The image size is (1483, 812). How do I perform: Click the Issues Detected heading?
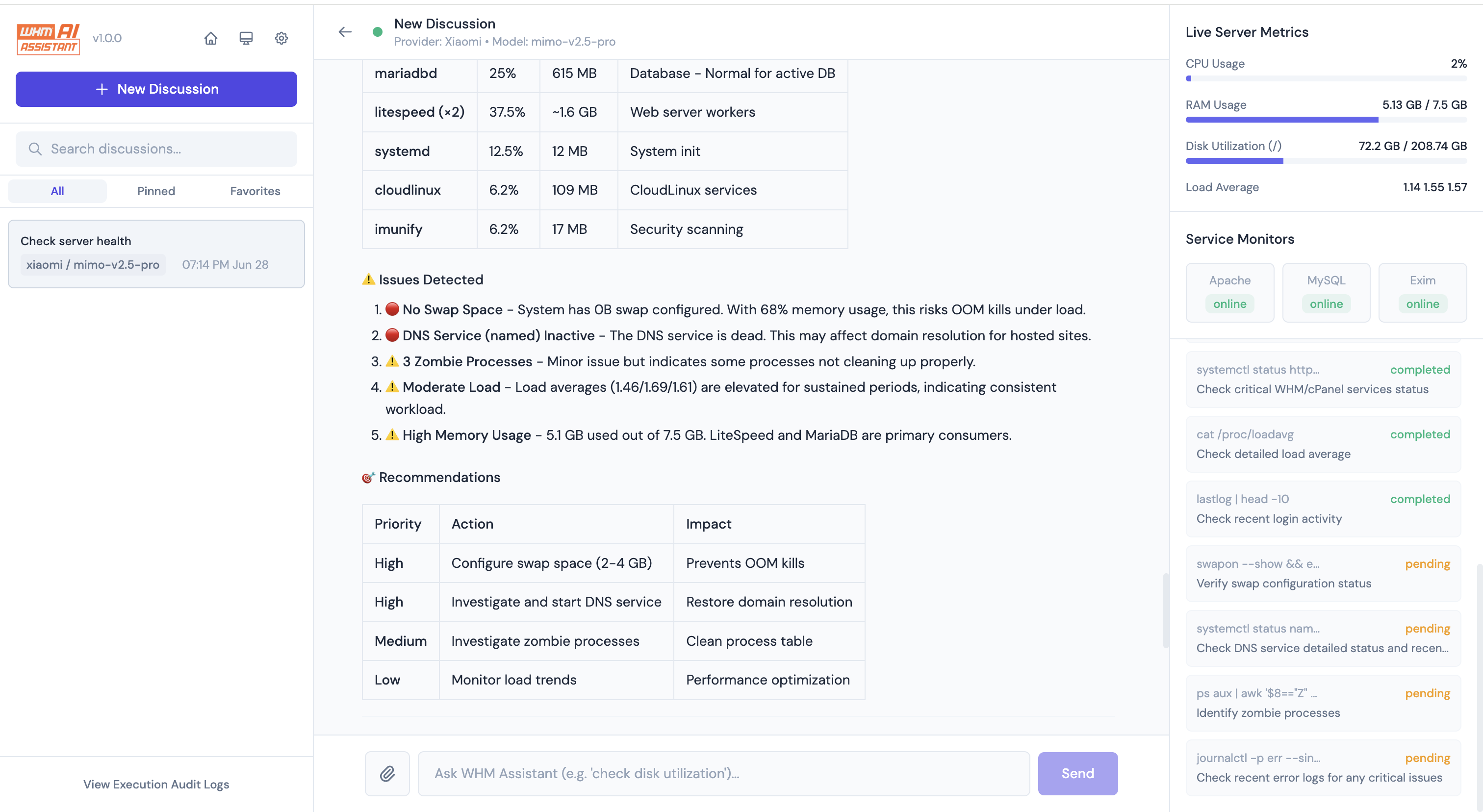click(423, 279)
